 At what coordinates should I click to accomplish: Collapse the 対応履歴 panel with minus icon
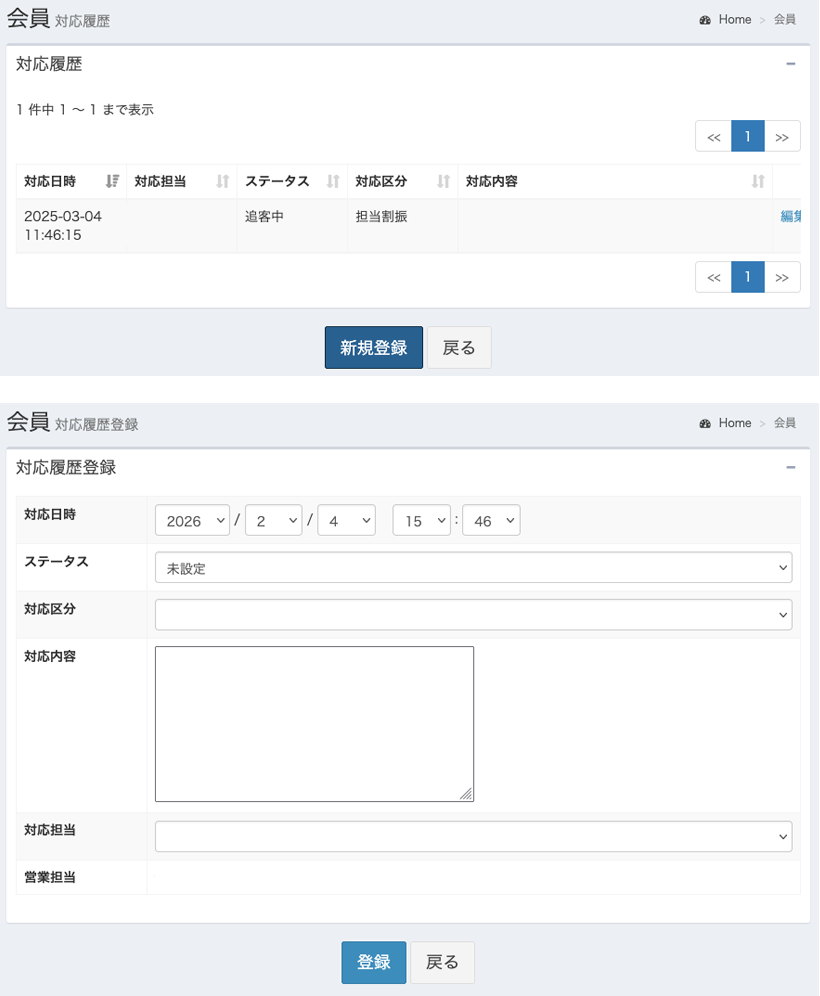click(791, 64)
